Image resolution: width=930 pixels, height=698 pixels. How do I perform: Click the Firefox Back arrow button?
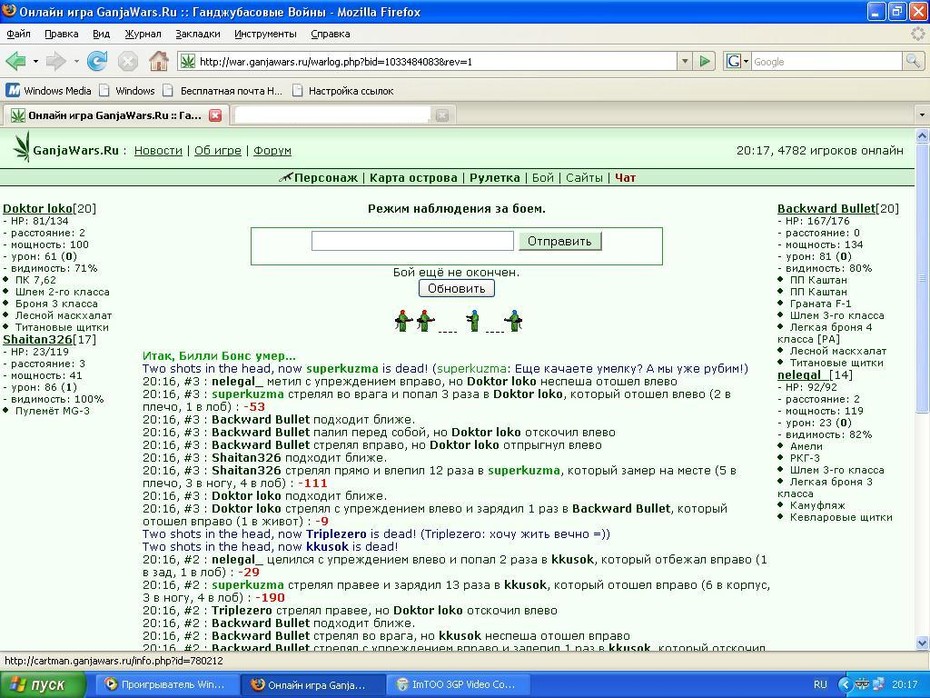(15, 61)
